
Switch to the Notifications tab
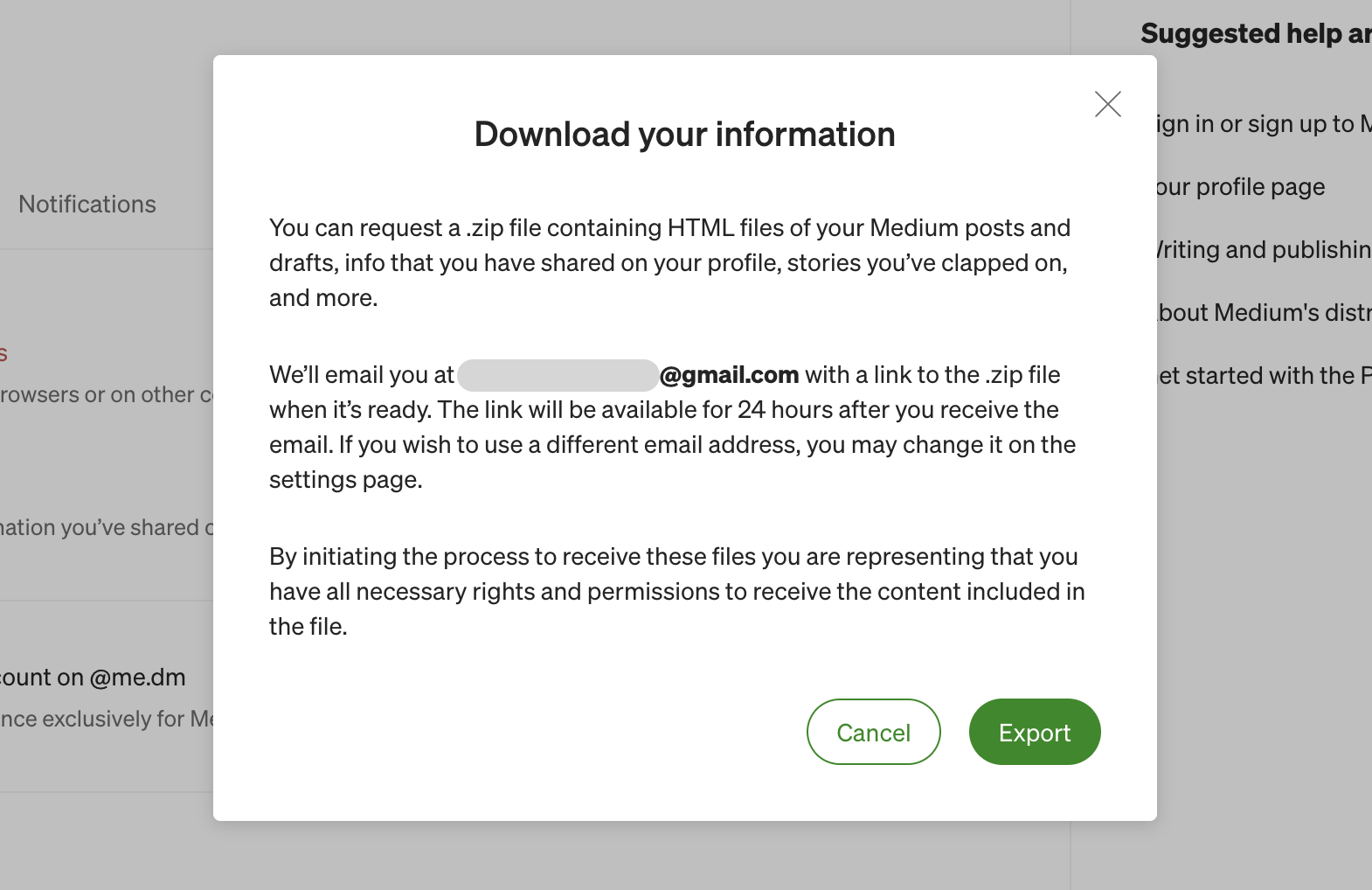[x=87, y=204]
